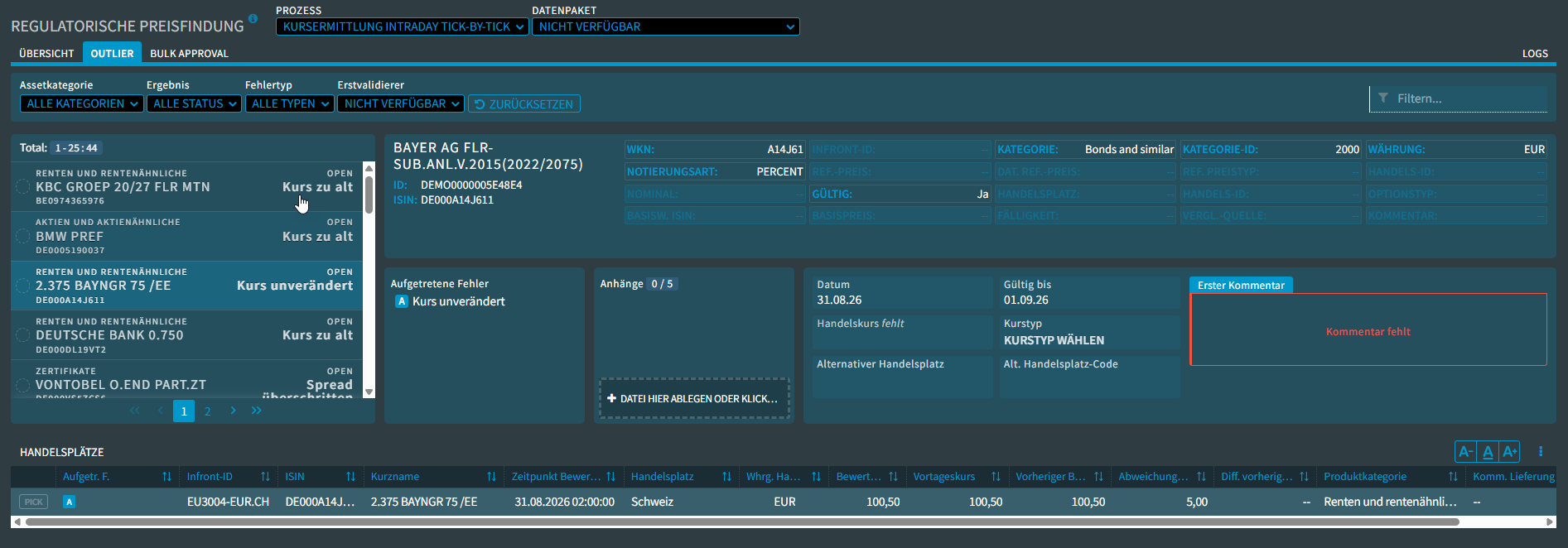Sort the Abweichung column

[x=1201, y=477]
